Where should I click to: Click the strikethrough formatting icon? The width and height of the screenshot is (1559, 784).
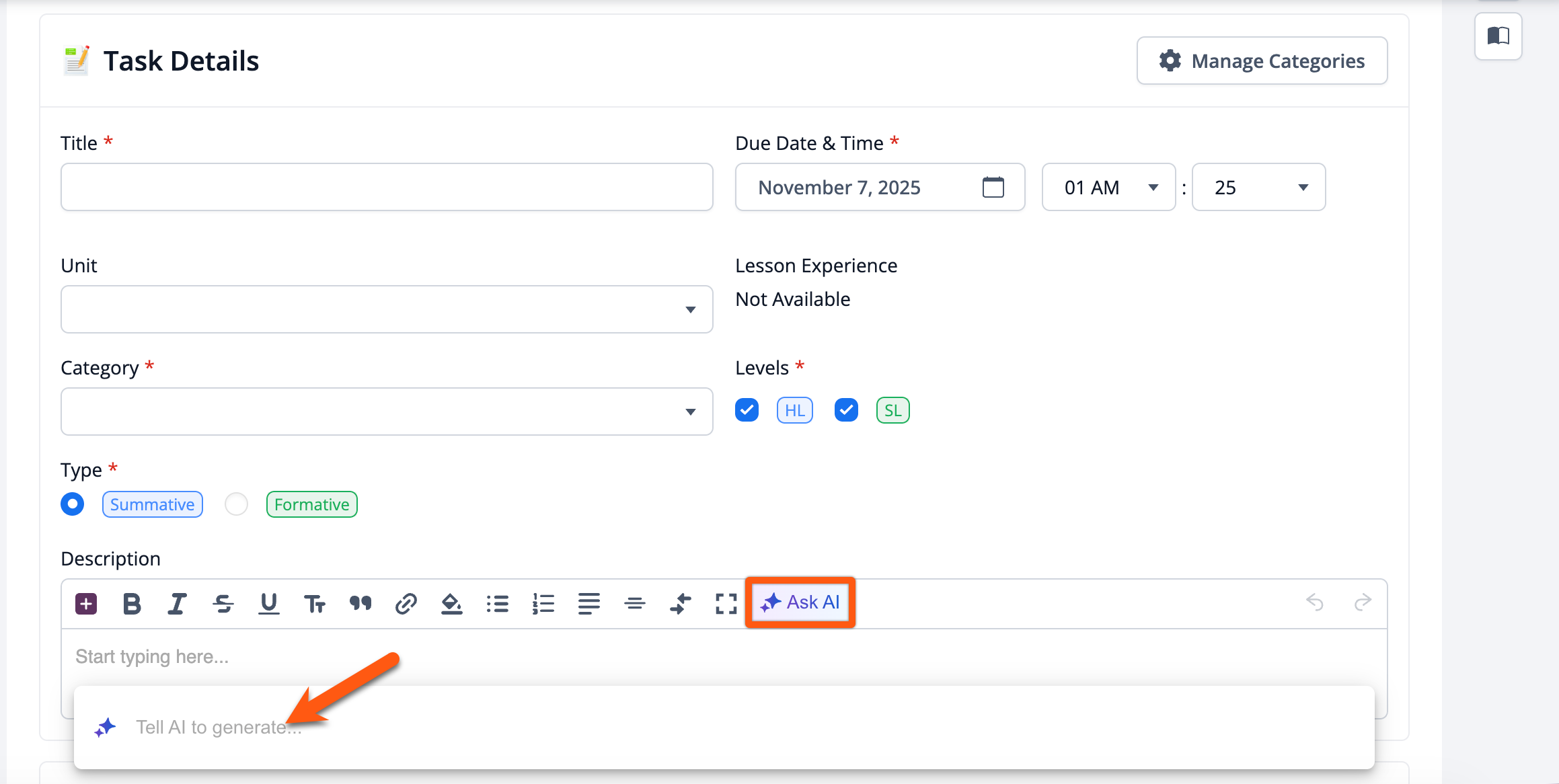click(223, 604)
